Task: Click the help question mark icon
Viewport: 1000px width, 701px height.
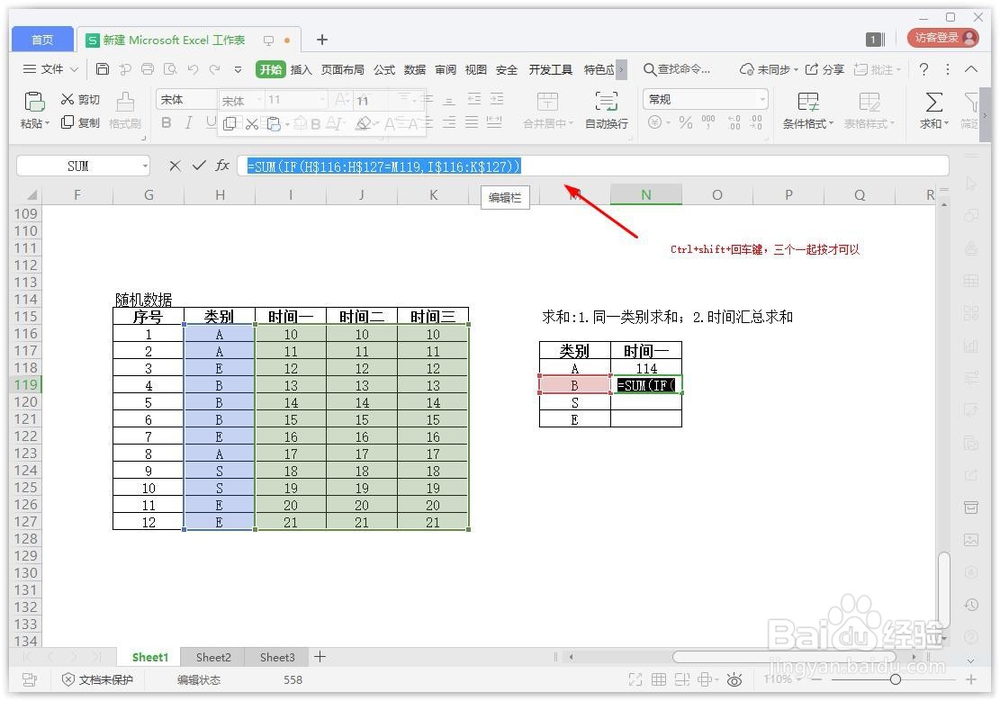Action: click(923, 70)
